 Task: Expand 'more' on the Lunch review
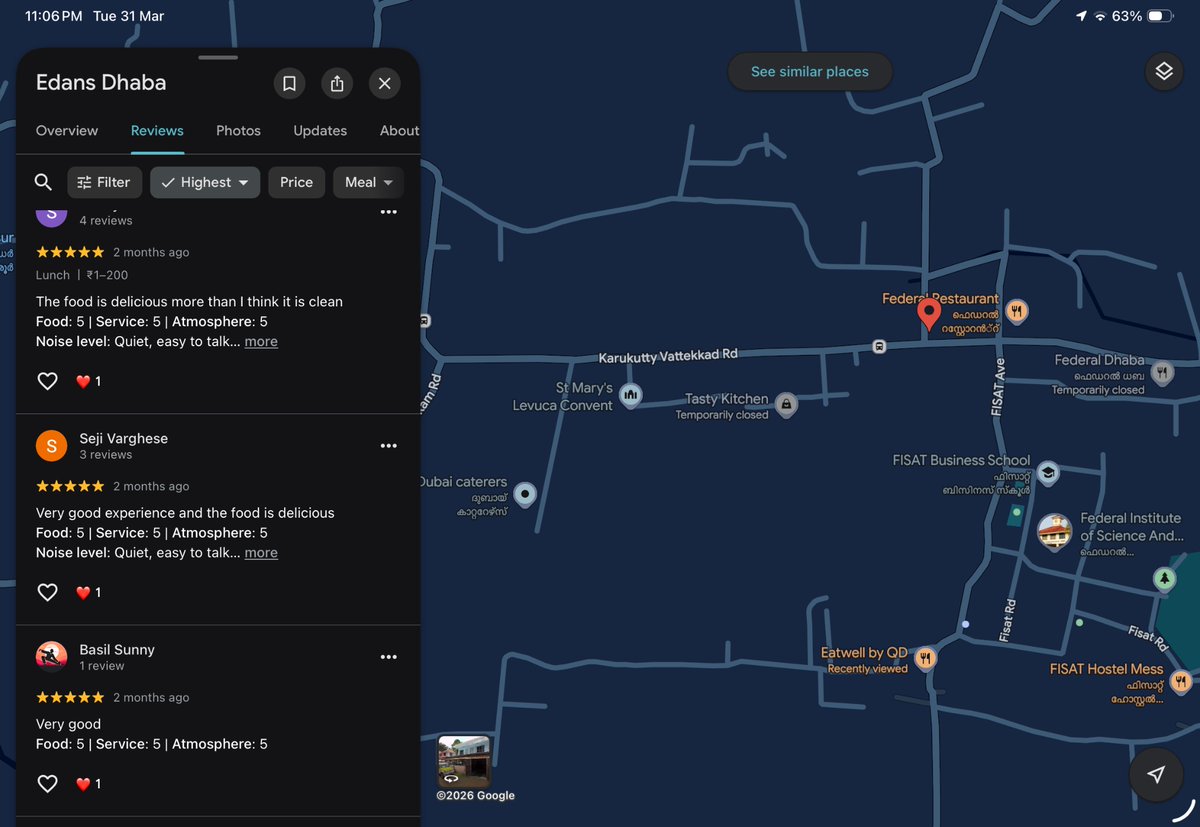pos(261,341)
